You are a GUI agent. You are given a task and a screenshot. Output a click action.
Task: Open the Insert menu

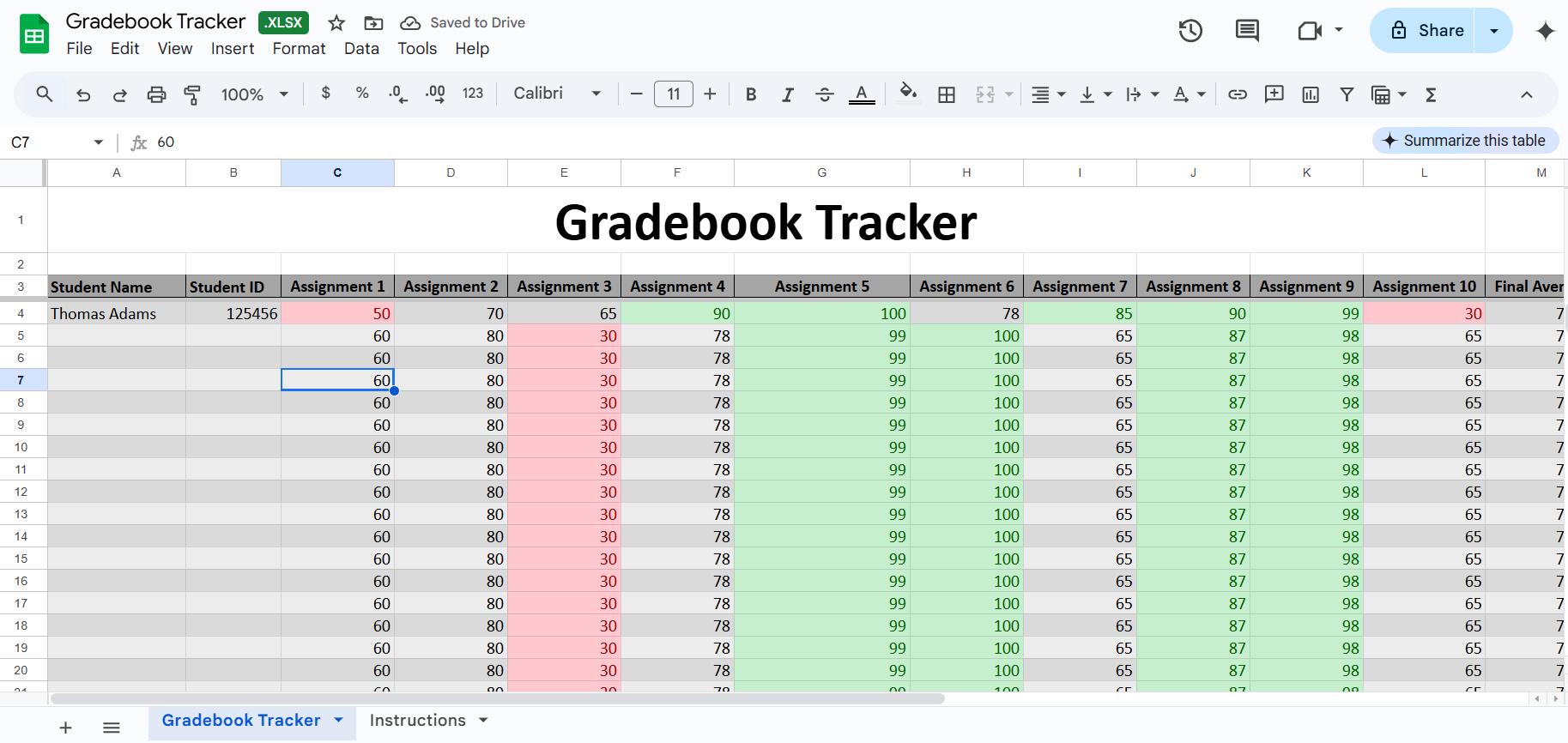coord(233,49)
